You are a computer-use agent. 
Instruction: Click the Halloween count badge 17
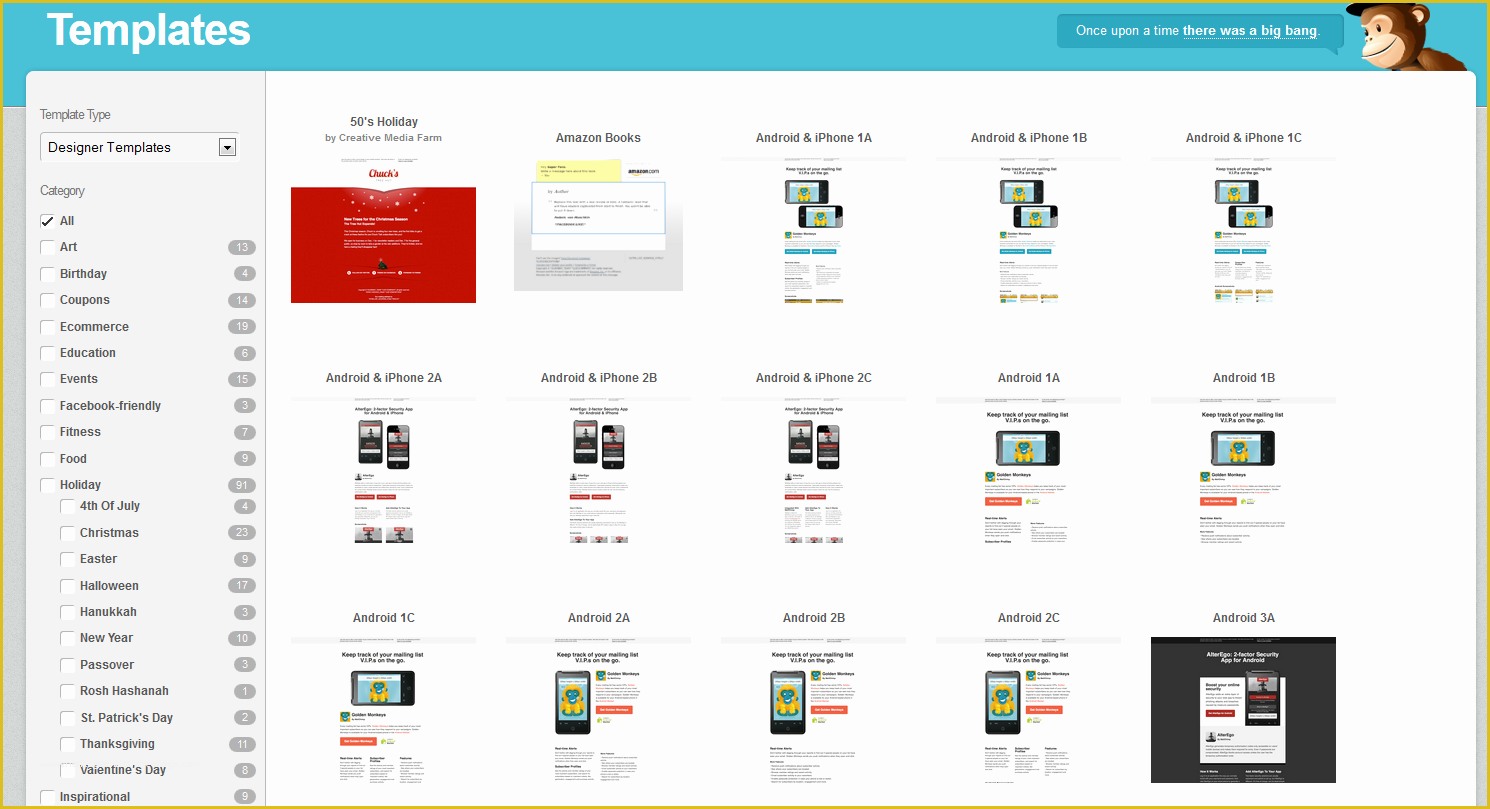click(x=241, y=586)
